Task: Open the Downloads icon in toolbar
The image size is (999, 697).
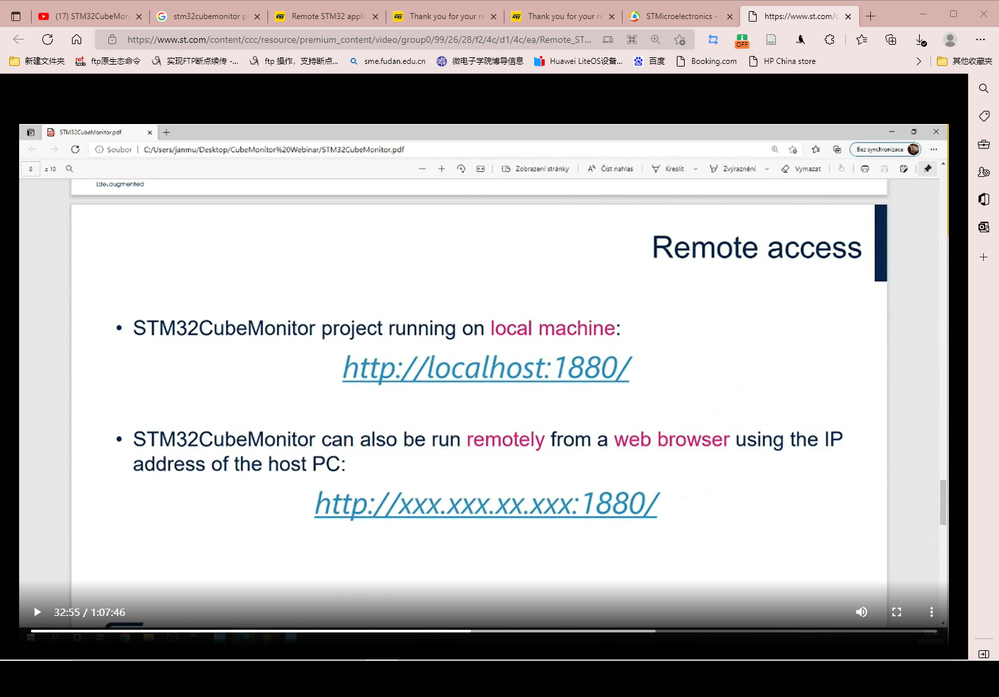Action: 921,40
